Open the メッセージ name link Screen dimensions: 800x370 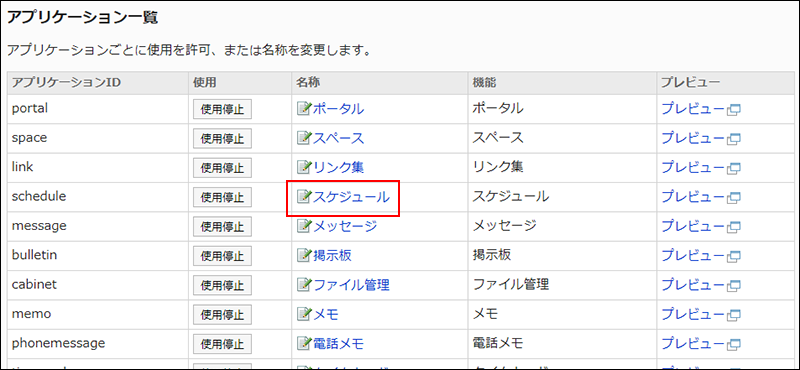(x=344, y=226)
